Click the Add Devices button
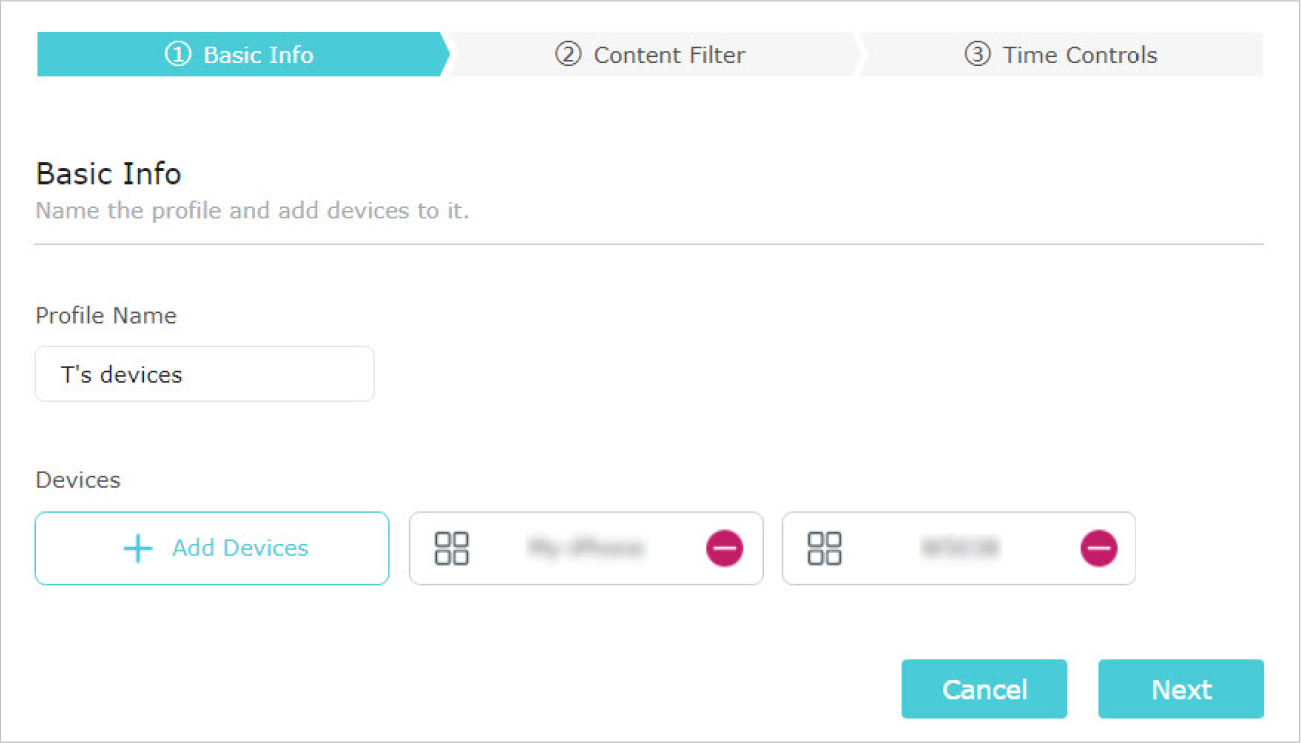This screenshot has width=1301, height=743. [x=212, y=548]
